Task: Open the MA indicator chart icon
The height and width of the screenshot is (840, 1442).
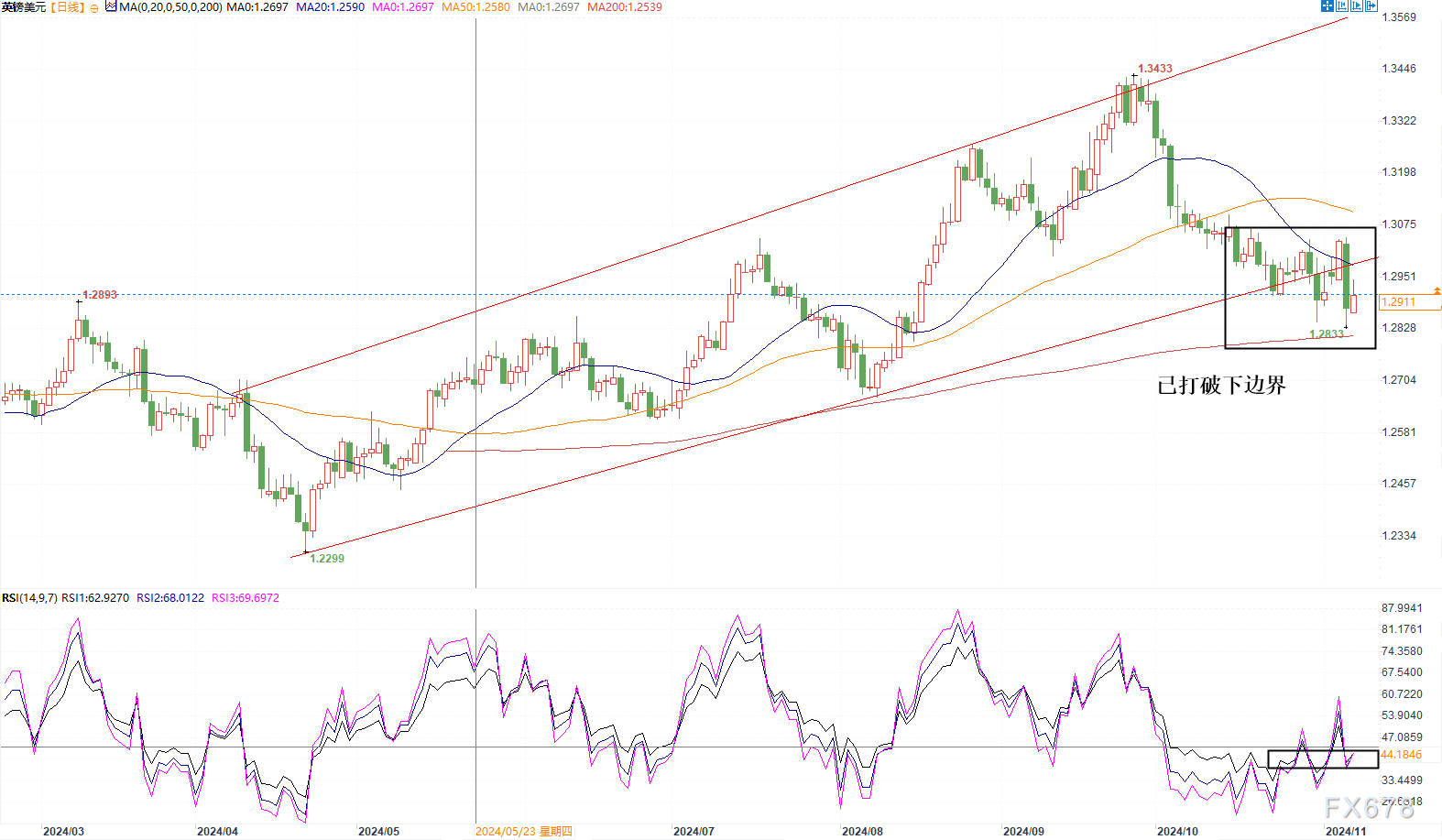Action: click(x=111, y=7)
